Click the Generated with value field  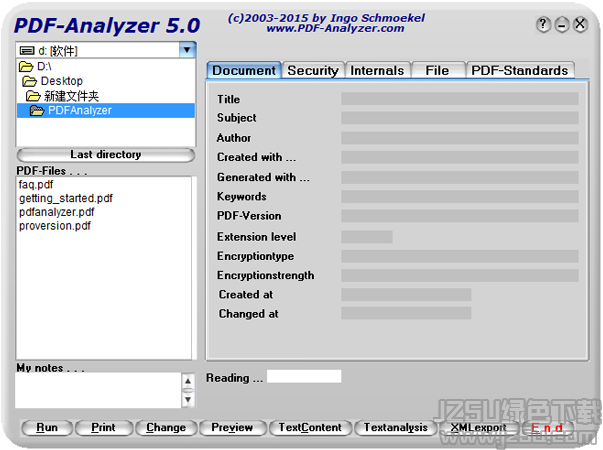click(460, 177)
